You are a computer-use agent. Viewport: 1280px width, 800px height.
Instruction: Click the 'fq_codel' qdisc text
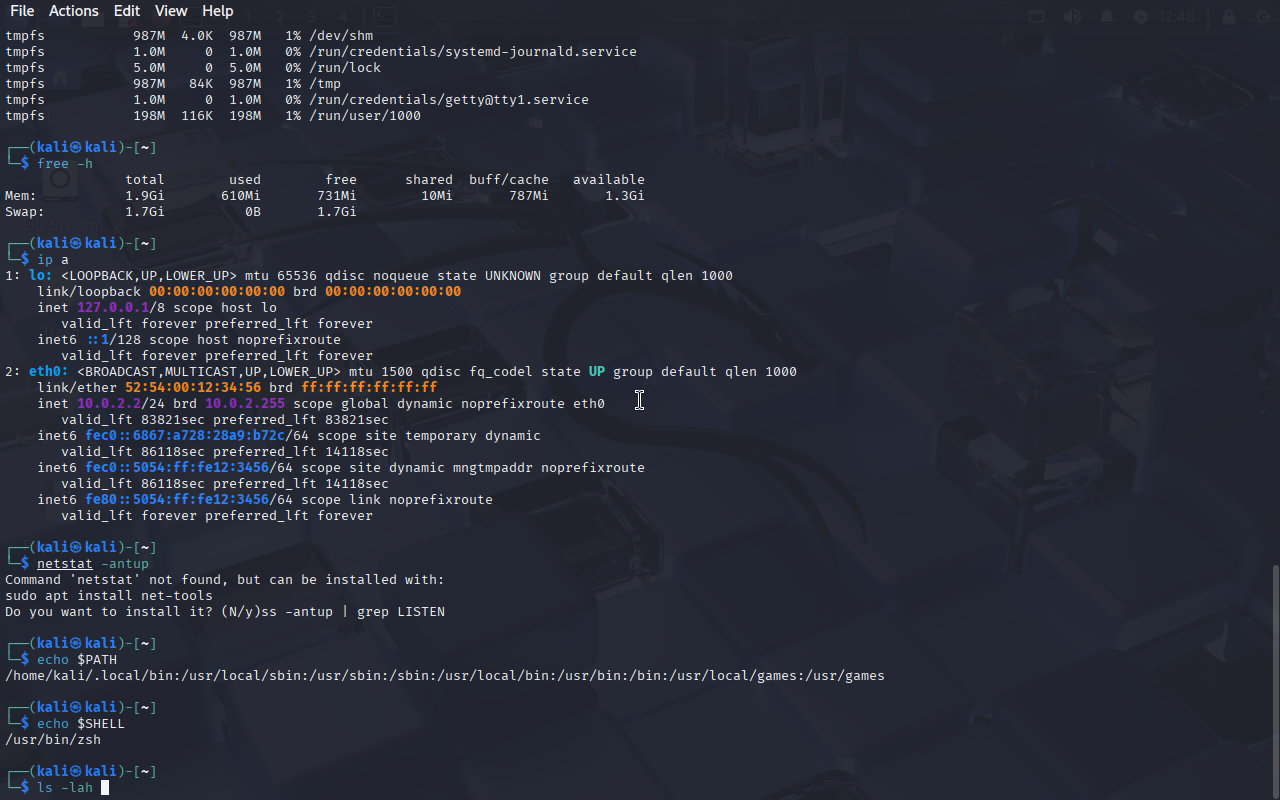(501, 372)
